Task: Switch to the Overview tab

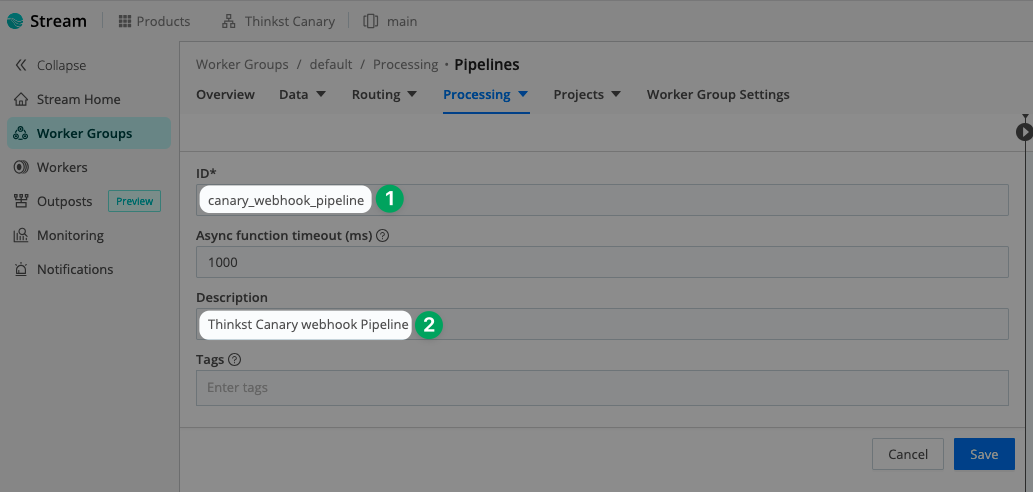Action: pyautogui.click(x=225, y=95)
